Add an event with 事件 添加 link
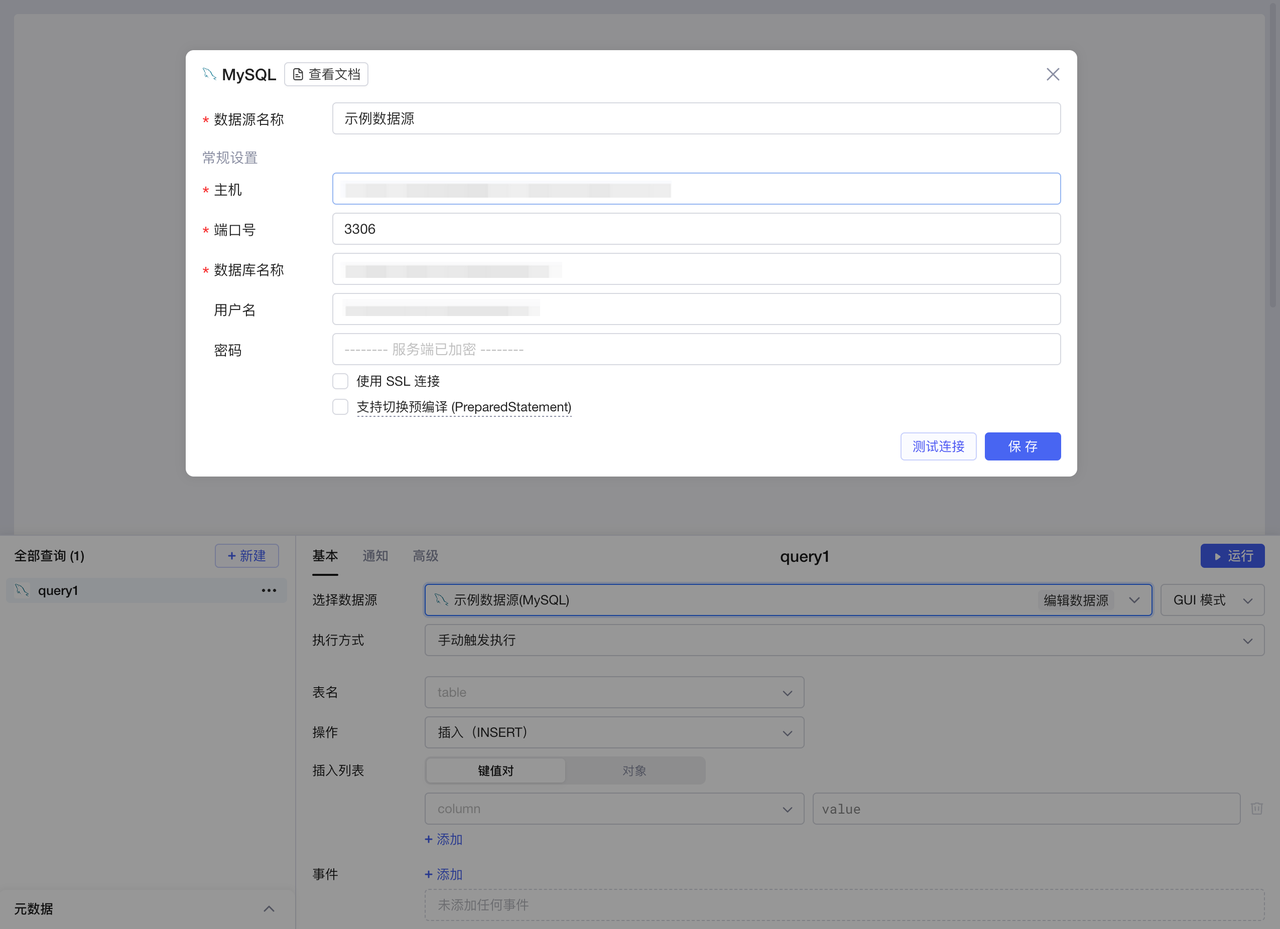 [x=443, y=874]
